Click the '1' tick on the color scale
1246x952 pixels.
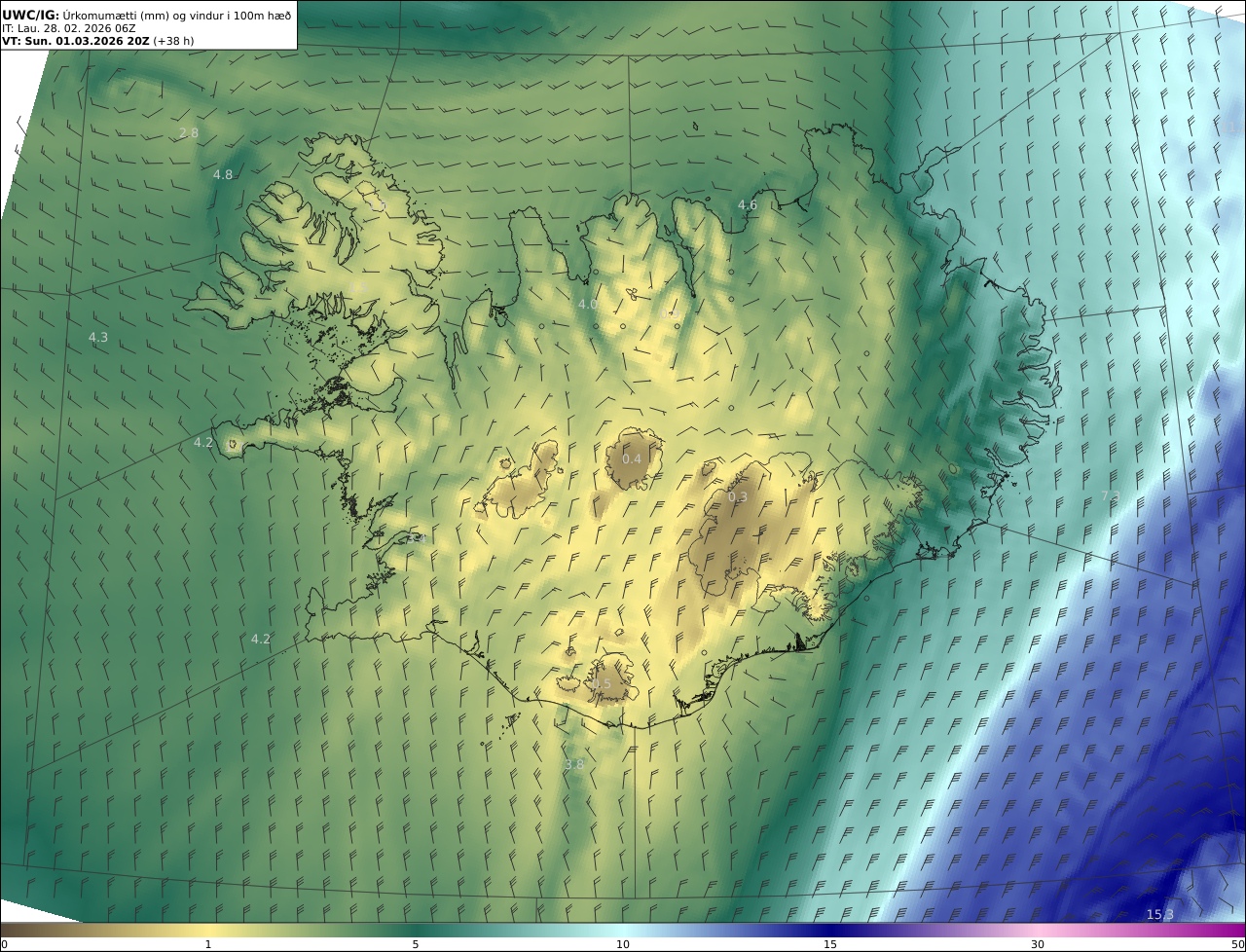pyautogui.click(x=208, y=944)
